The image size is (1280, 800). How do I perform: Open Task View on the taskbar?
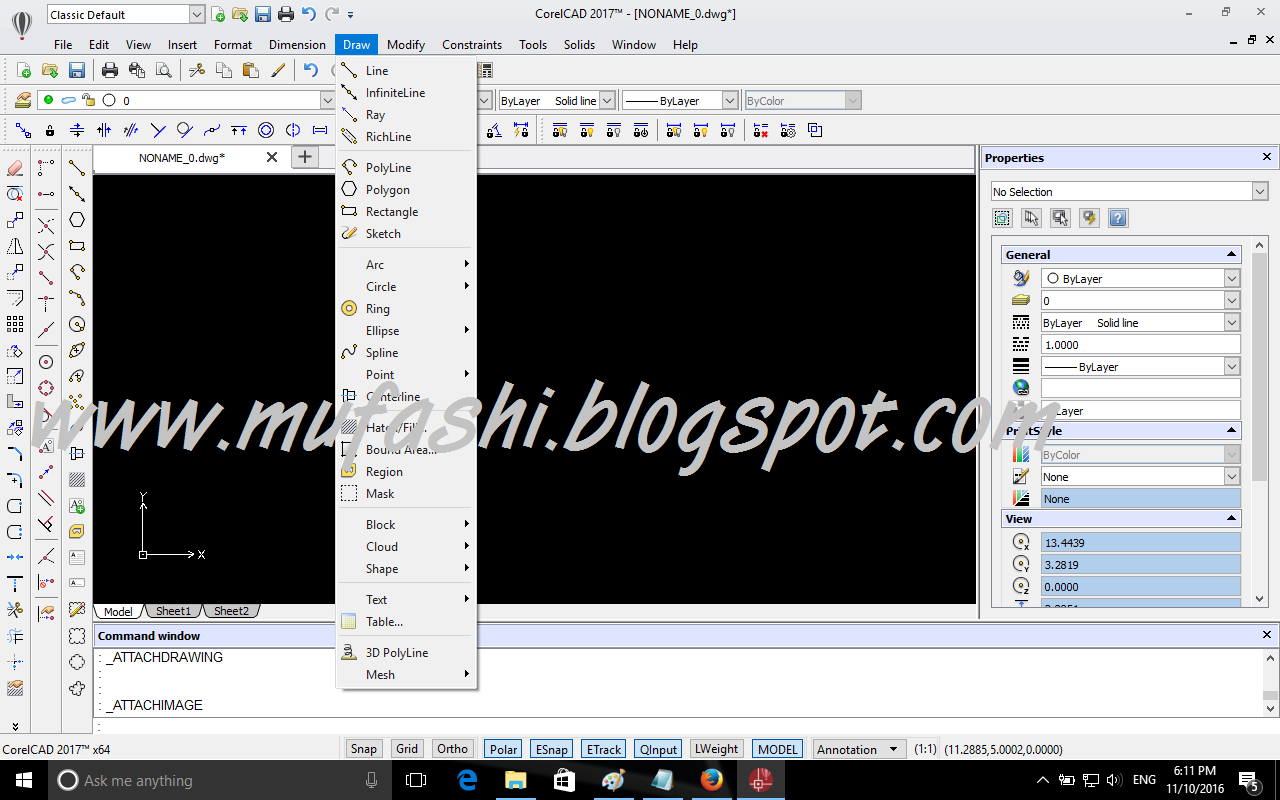[417, 780]
